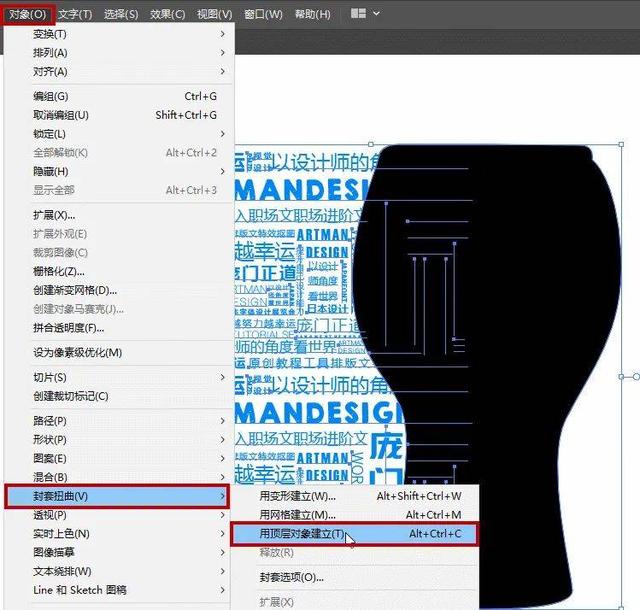Expand the 形状(P) submenu
This screenshot has height=610, width=640.
tap(118, 440)
